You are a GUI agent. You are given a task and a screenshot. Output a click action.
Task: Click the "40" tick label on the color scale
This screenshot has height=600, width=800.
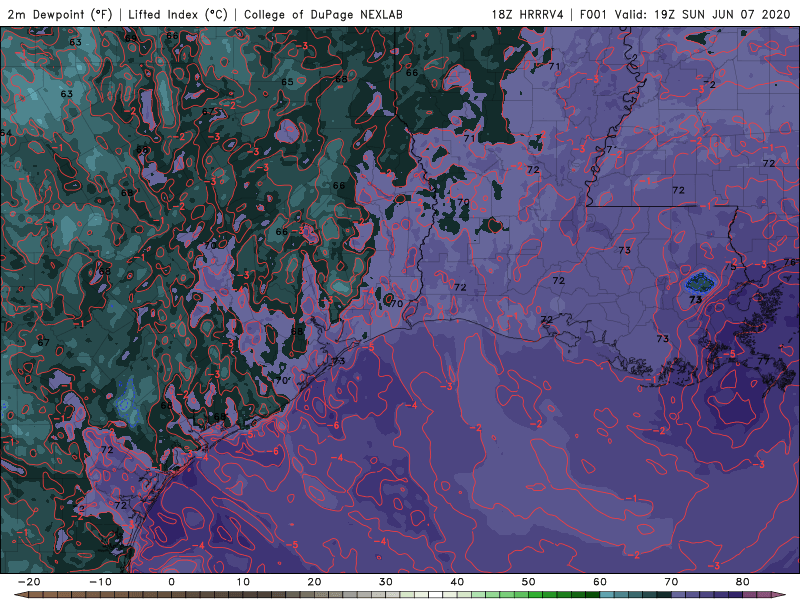pyautogui.click(x=457, y=582)
